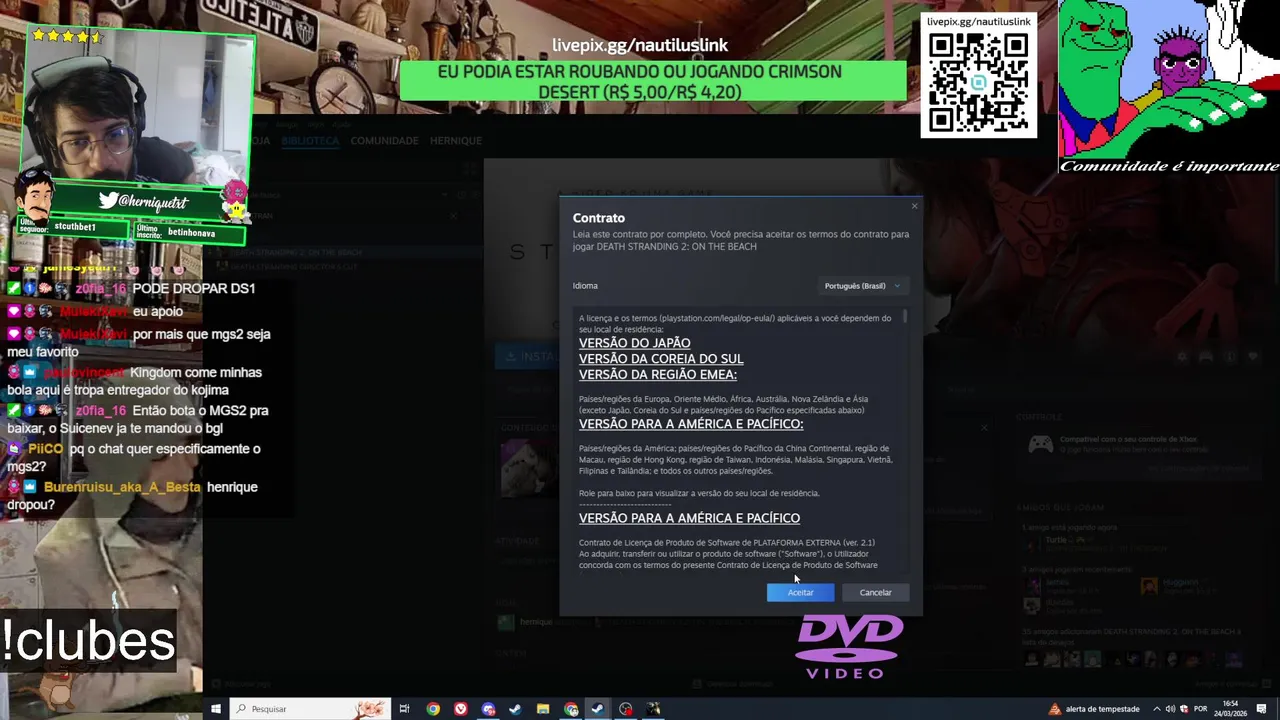
Task: Open the Windows notification center icon
Action: click(x=1262, y=709)
